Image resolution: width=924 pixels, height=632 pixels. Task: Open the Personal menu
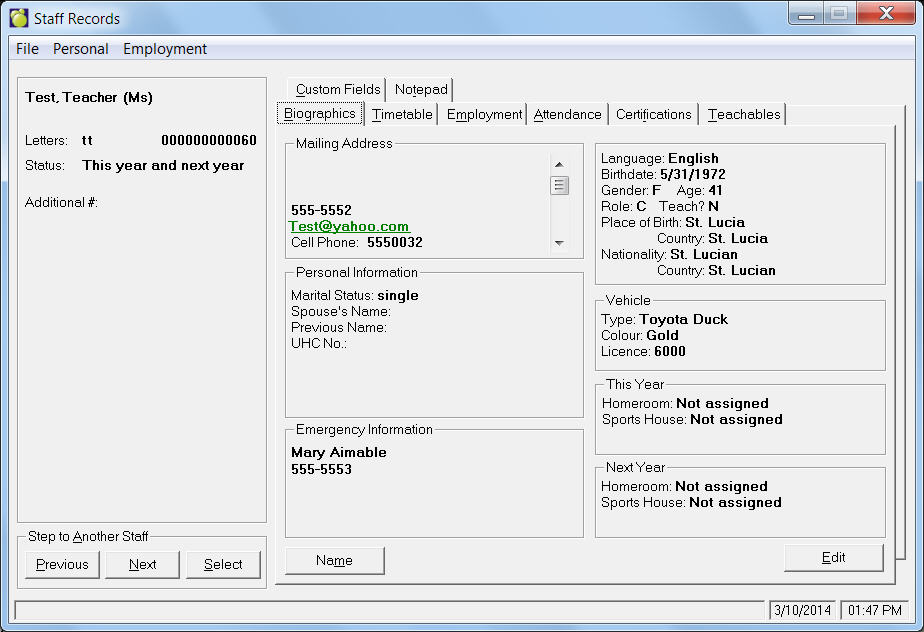(x=81, y=49)
